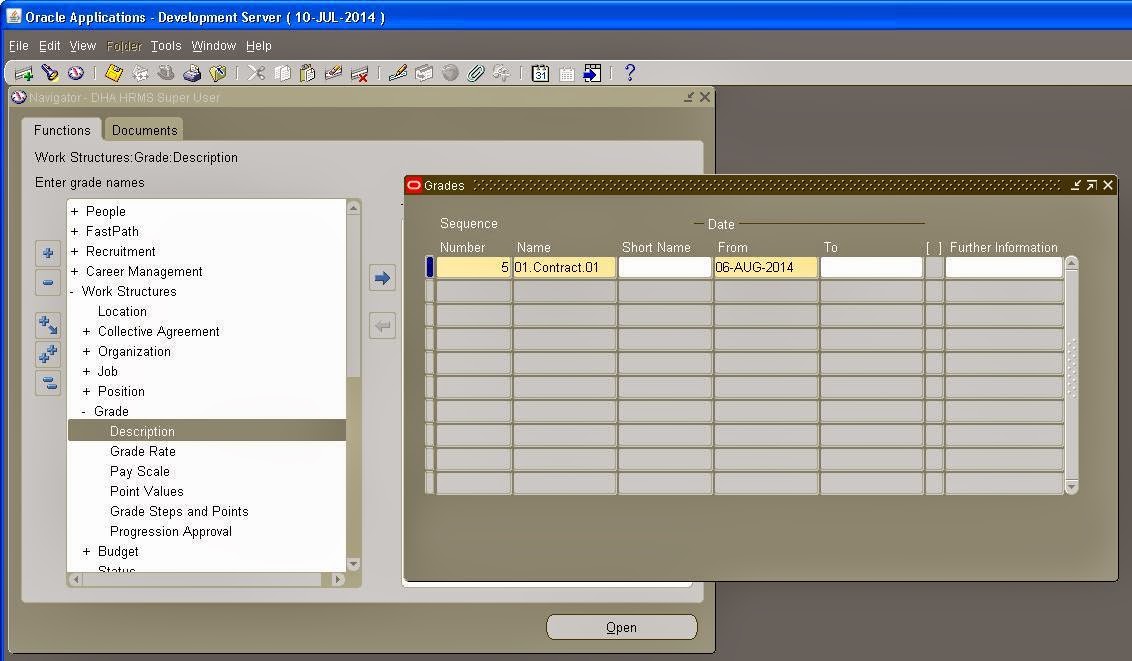Click the New record toolbar icon
The width and height of the screenshot is (1132, 661).
point(24,73)
